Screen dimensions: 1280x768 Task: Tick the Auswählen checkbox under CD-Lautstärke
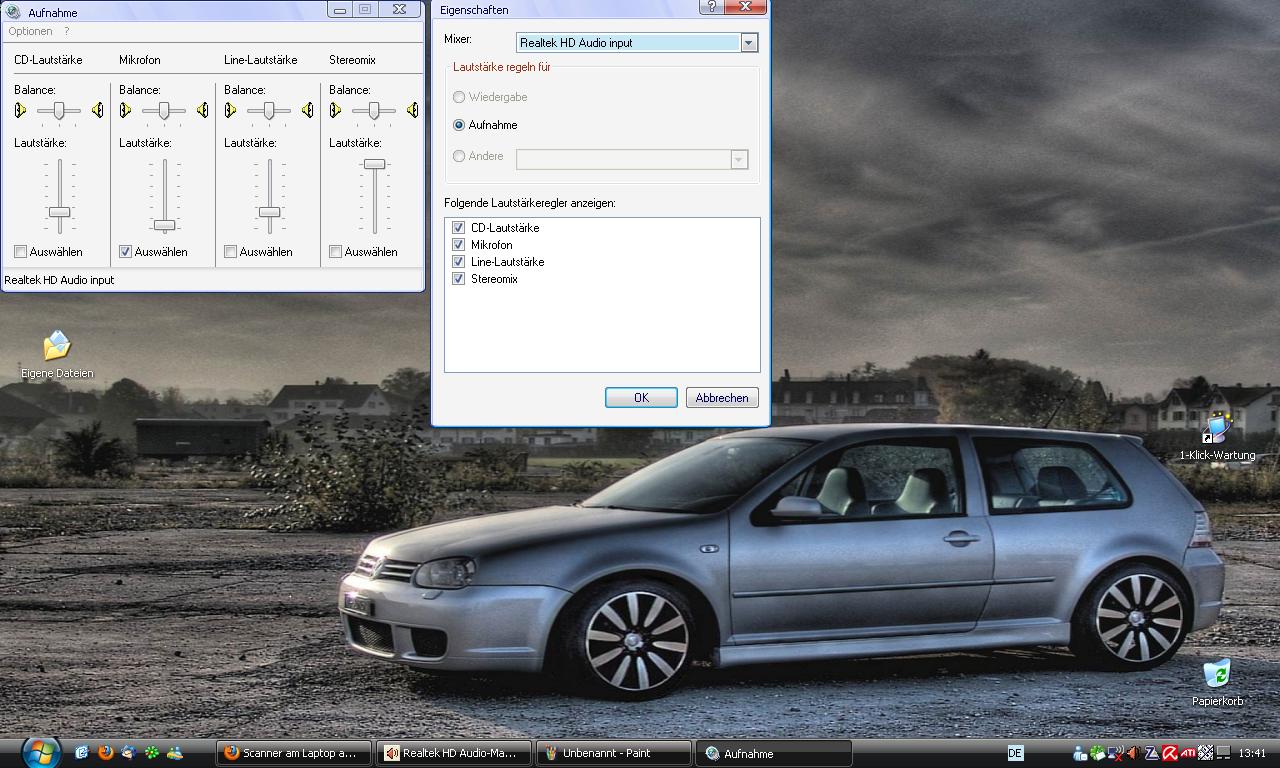pos(21,252)
